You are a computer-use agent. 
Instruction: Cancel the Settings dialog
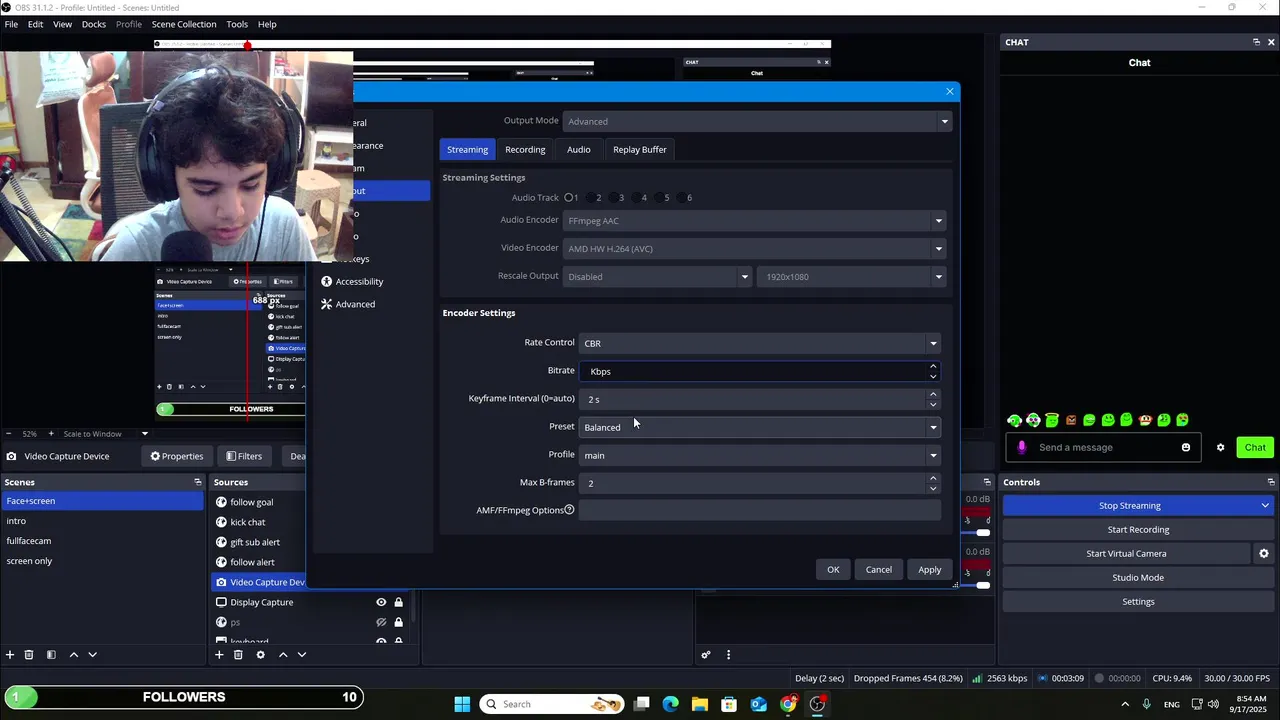[x=878, y=570]
